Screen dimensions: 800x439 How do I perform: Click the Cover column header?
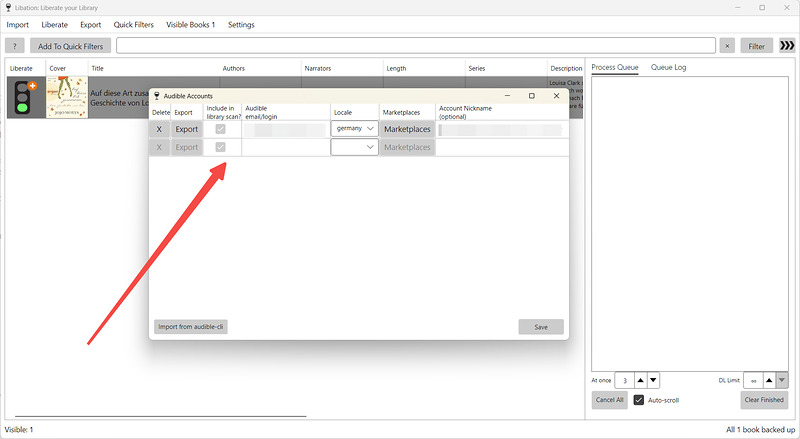pos(58,68)
